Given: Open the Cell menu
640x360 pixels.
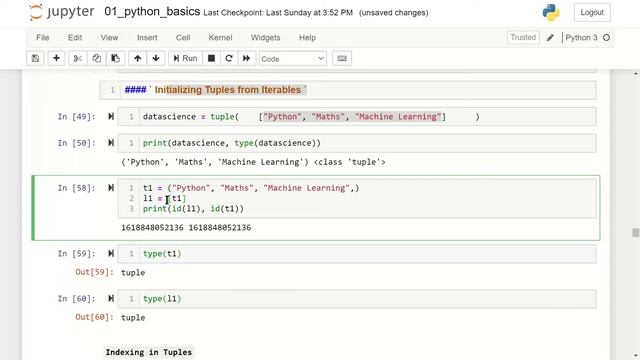Looking at the screenshot, I should [183, 38].
